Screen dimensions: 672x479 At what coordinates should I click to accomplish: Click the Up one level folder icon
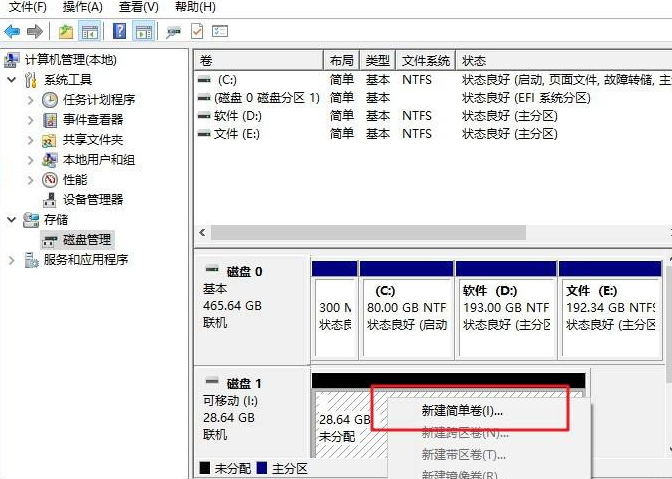click(66, 32)
